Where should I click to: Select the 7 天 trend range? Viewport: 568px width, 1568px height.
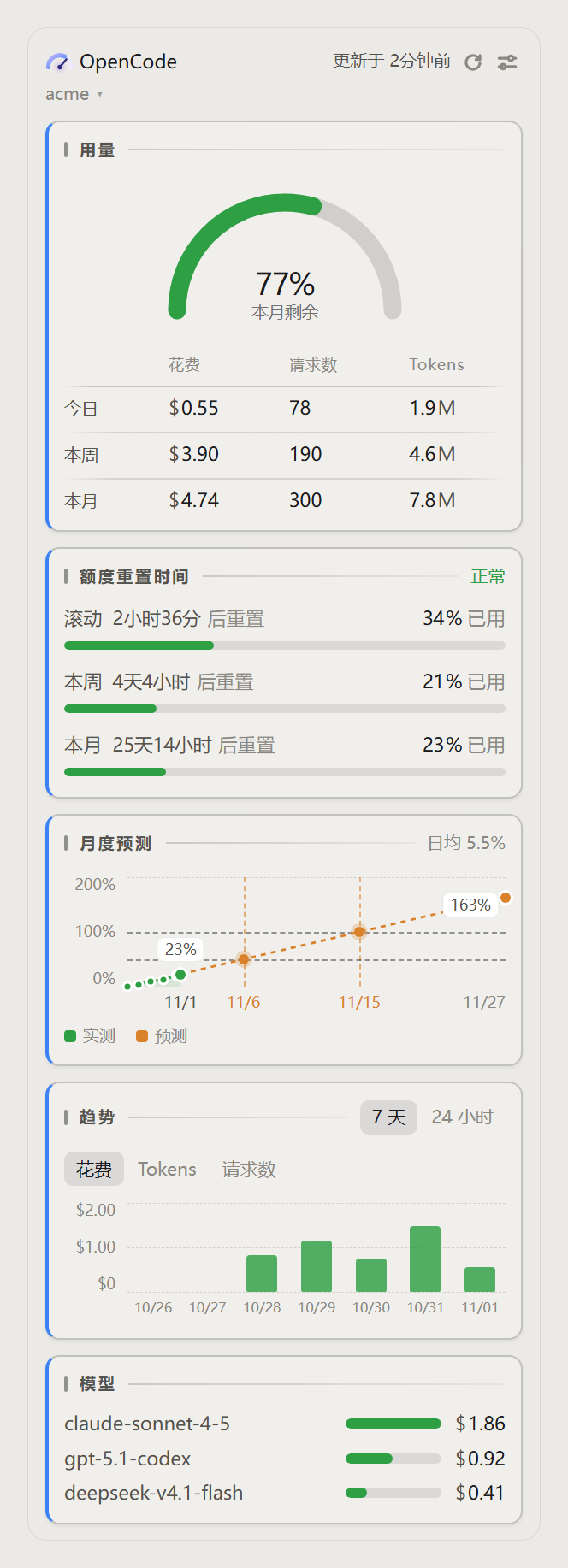[x=388, y=1117]
